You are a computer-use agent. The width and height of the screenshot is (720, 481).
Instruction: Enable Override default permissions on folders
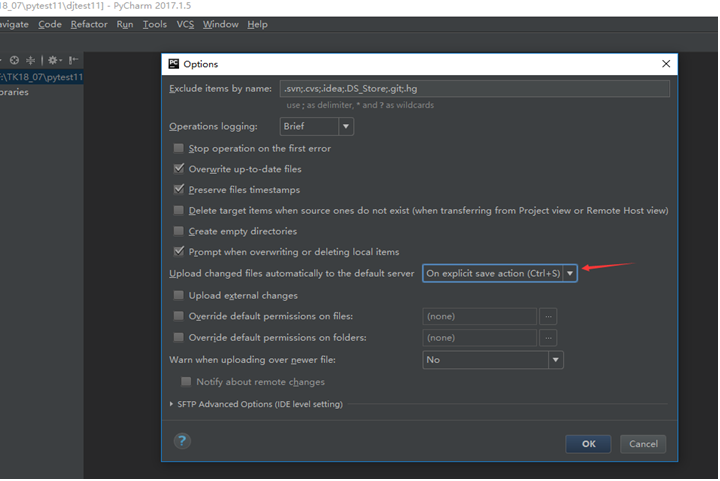pyautogui.click(x=178, y=337)
